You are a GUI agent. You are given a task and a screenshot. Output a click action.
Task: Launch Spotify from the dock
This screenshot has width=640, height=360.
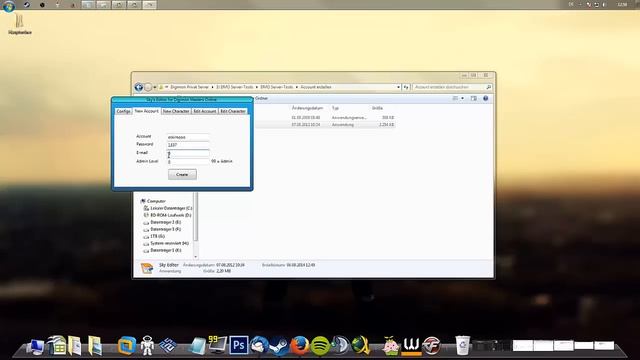(x=320, y=346)
